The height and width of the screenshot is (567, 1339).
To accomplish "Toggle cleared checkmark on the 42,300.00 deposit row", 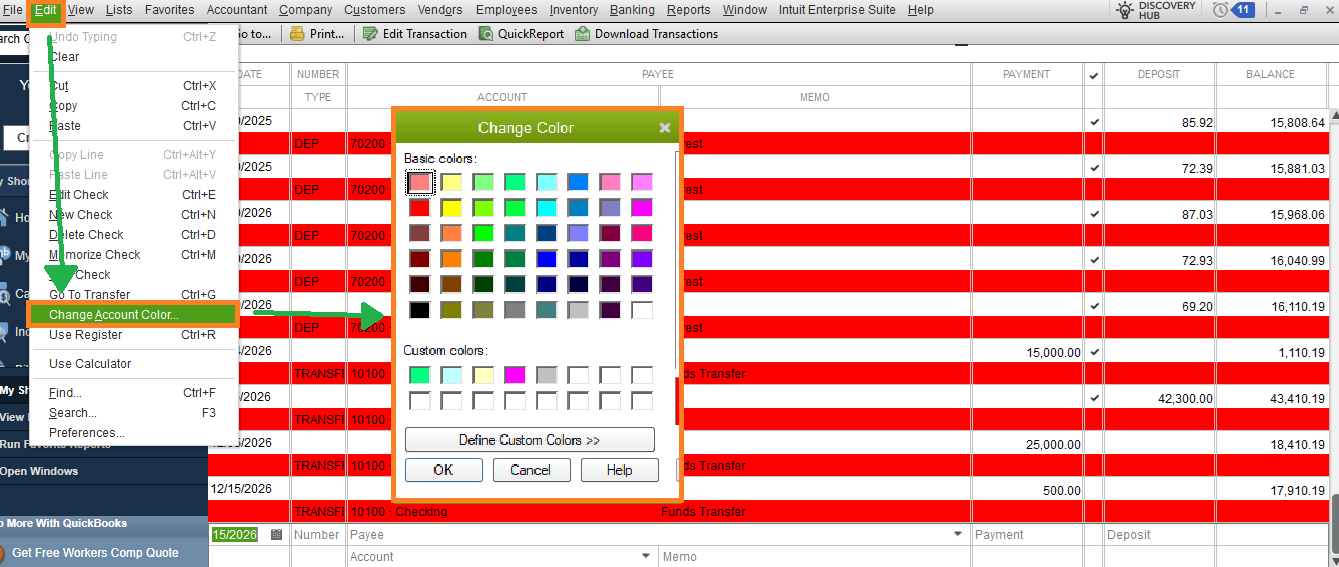I will pos(1095,398).
